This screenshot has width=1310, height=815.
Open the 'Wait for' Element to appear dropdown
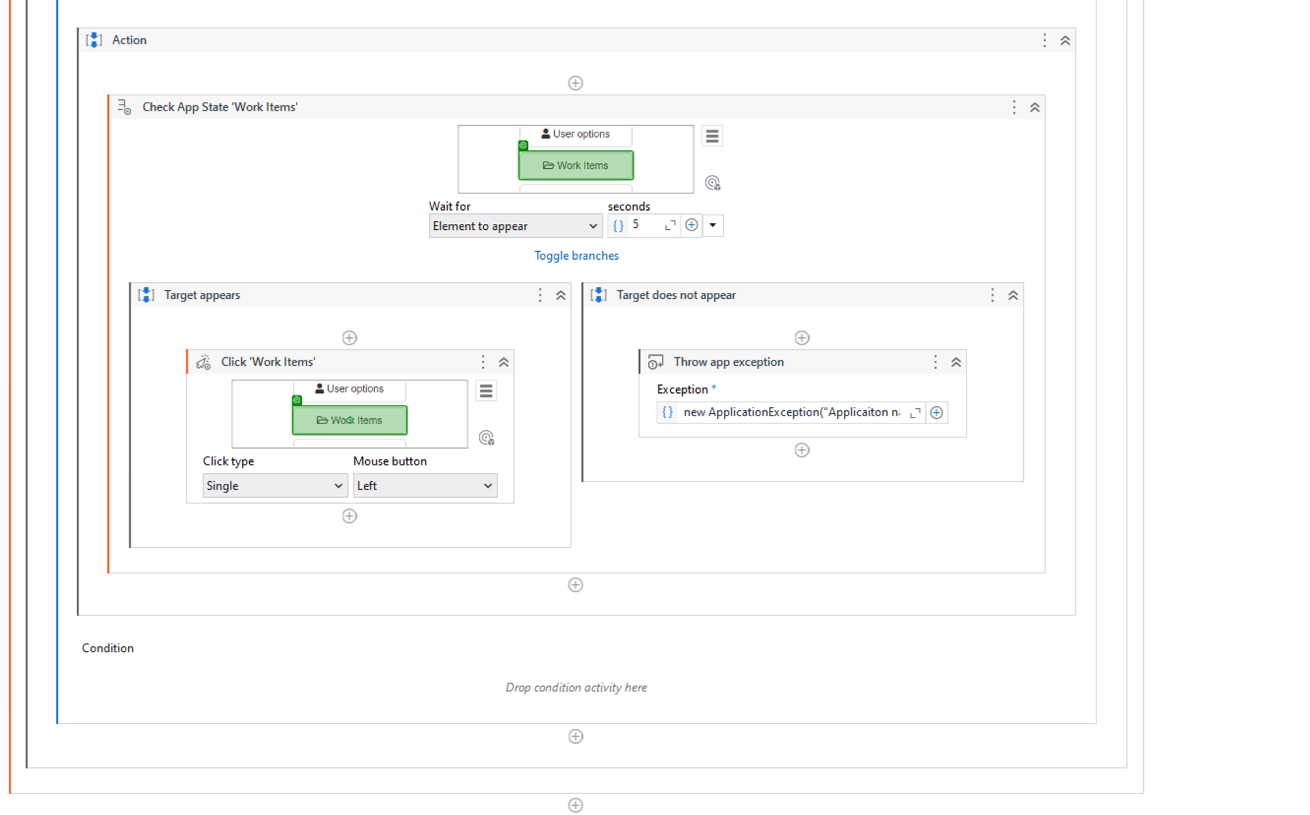pos(515,226)
